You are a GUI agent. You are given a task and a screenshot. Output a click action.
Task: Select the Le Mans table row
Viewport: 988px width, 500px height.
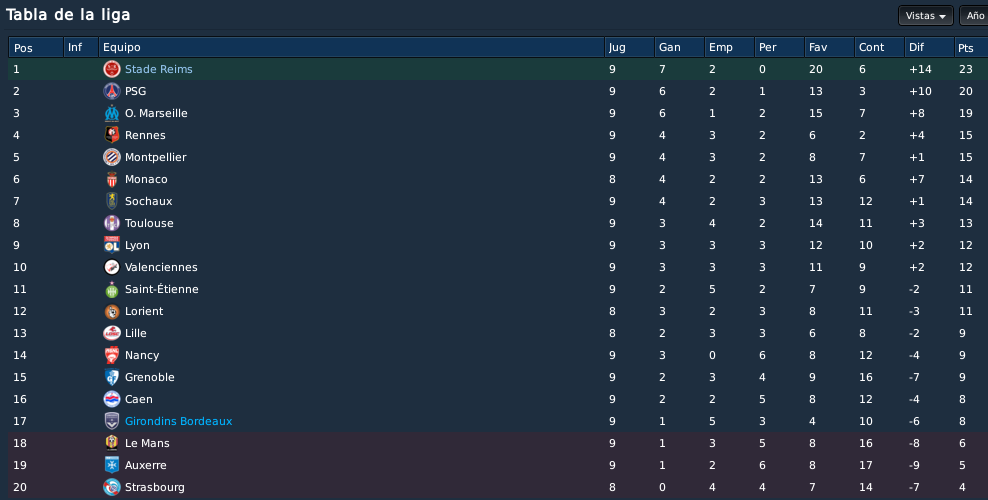click(x=498, y=443)
